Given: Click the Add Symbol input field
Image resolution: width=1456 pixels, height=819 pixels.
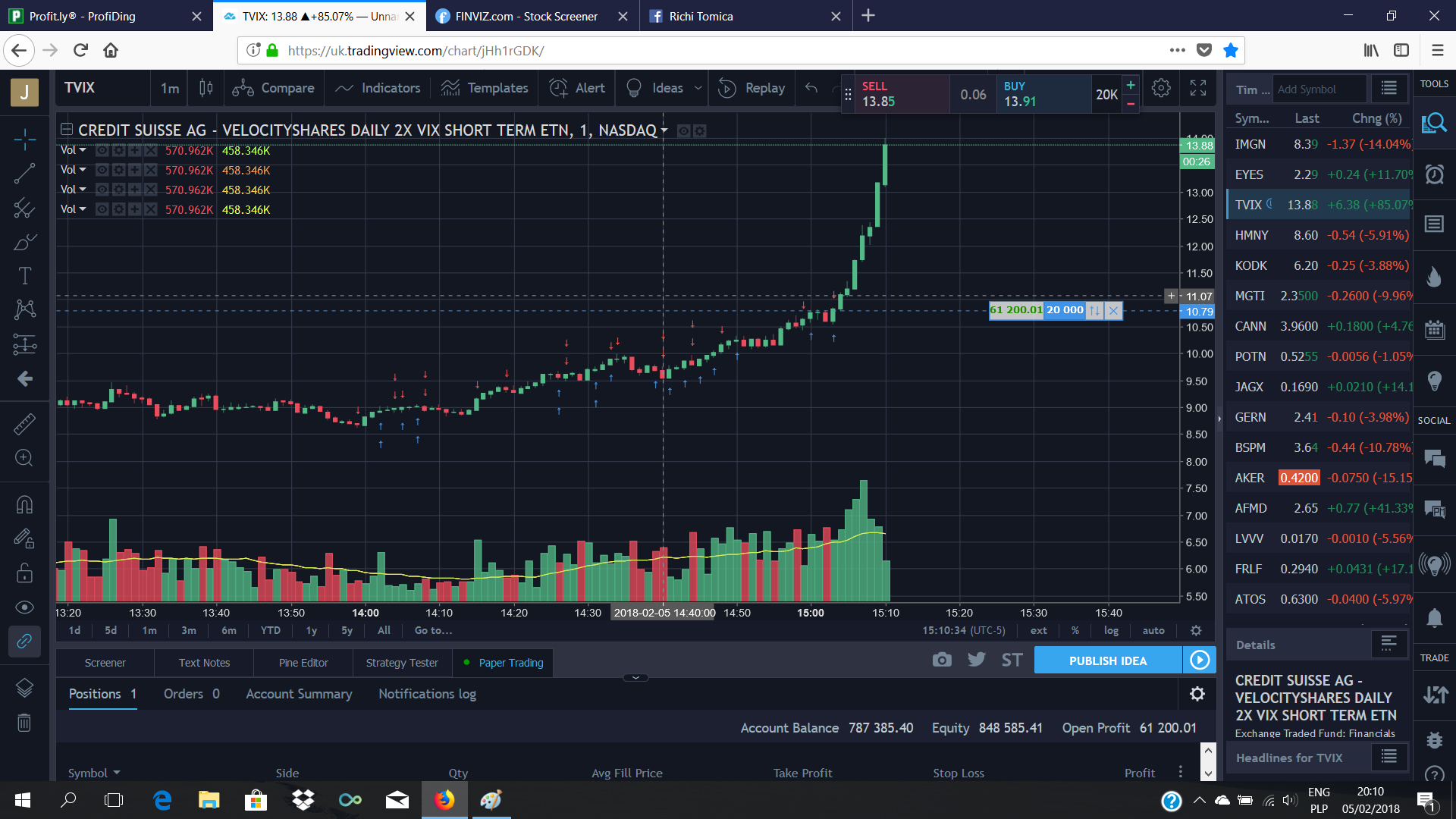Looking at the screenshot, I should [1318, 89].
